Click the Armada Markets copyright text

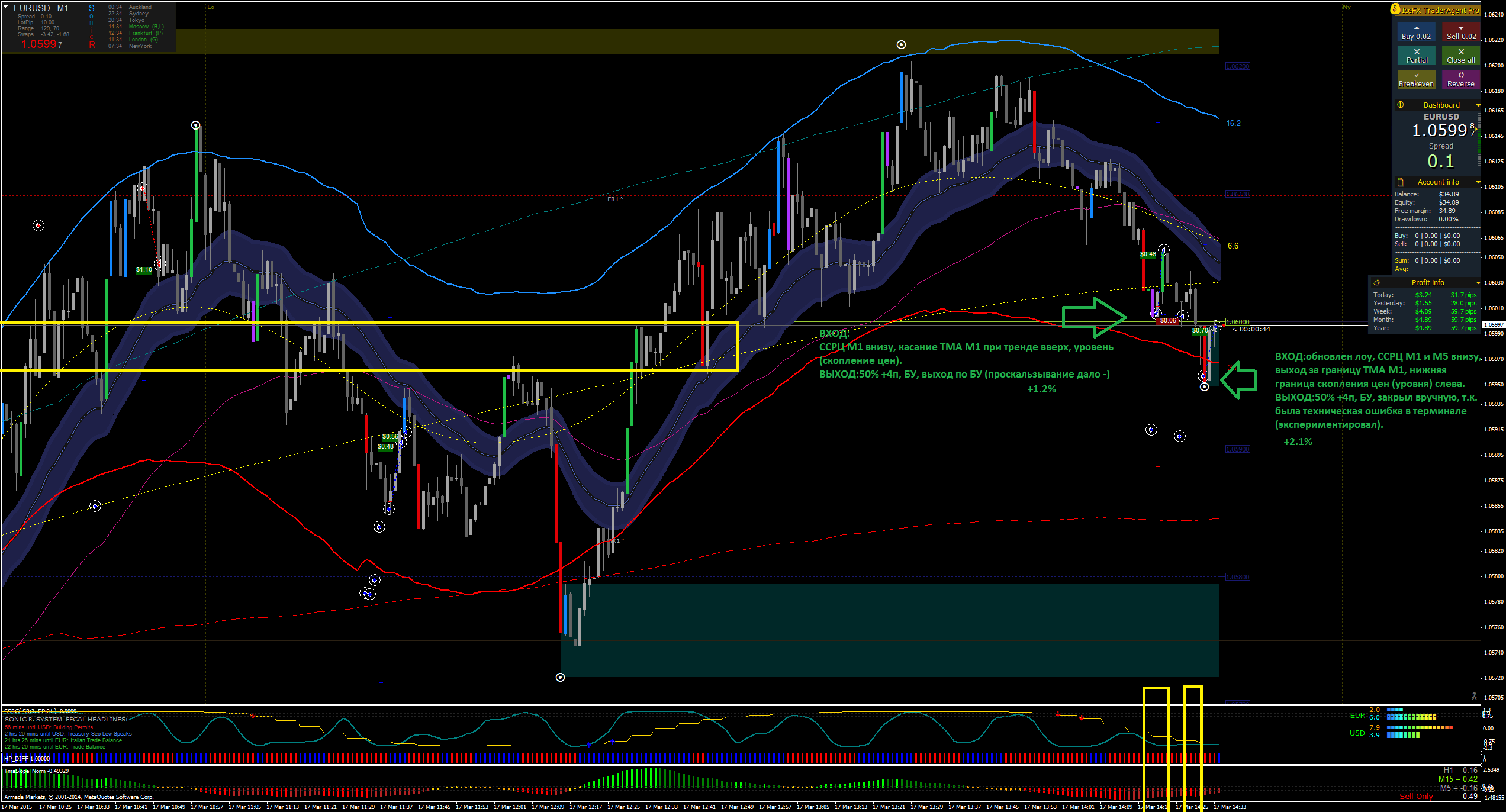click(x=79, y=797)
